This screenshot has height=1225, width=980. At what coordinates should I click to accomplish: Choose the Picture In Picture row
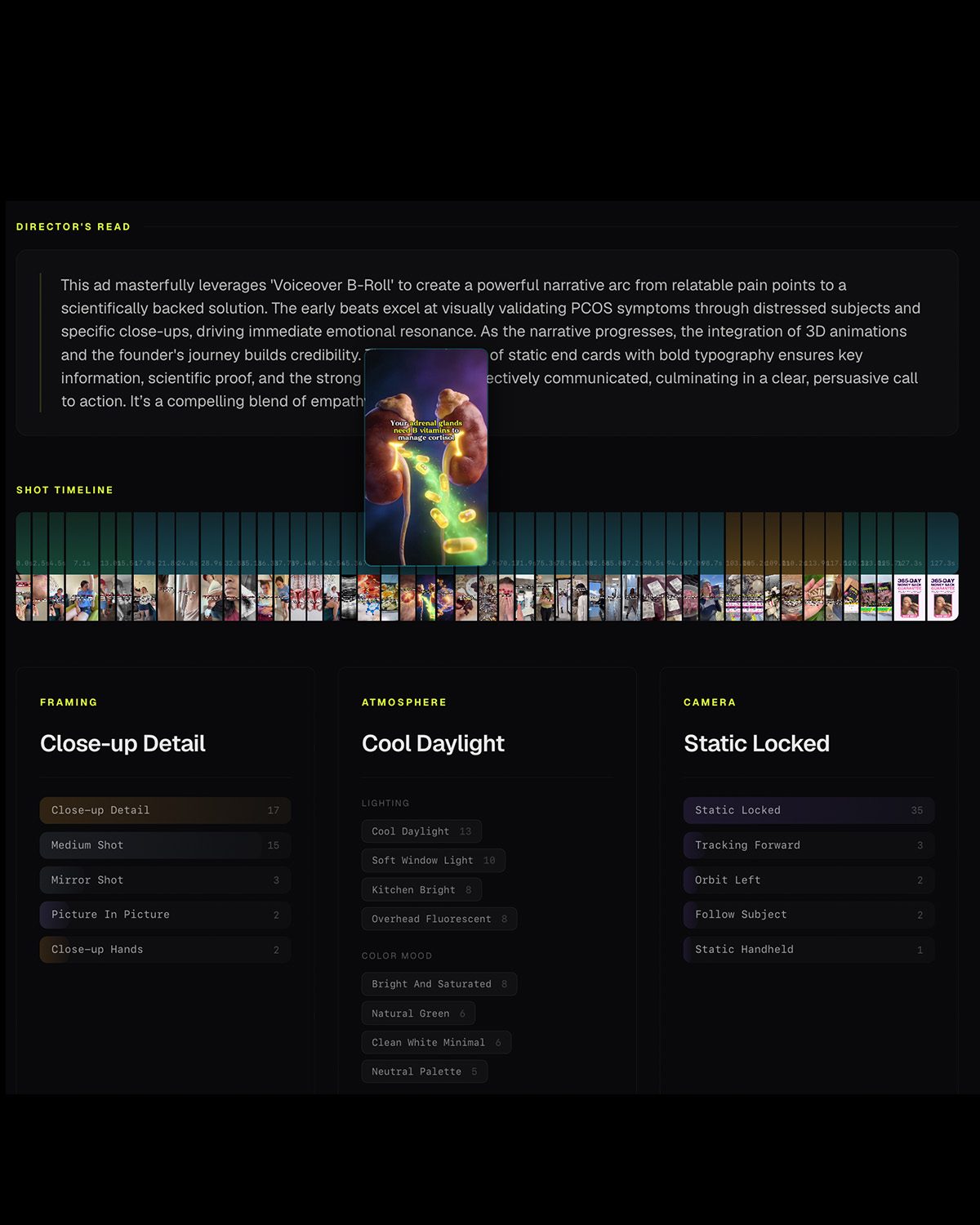(165, 915)
